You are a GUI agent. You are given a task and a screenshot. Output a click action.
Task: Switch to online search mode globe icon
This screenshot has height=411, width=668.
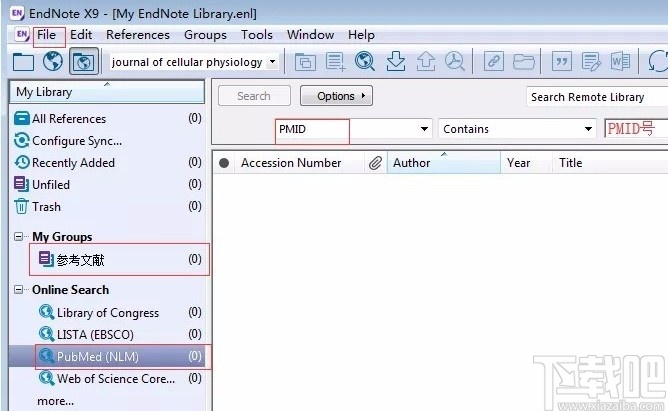pyautogui.click(x=53, y=61)
